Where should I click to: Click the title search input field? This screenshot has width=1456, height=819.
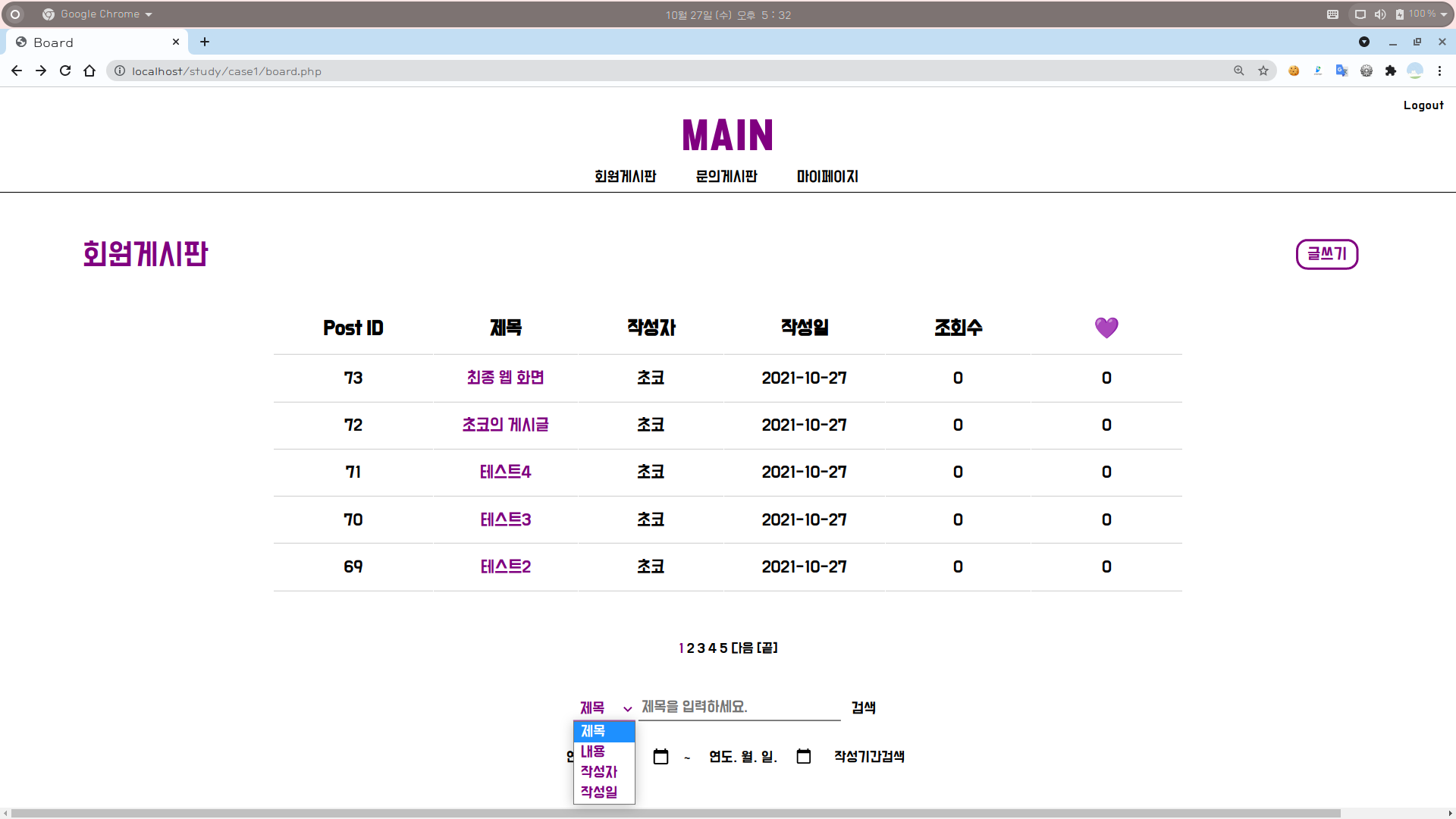[739, 708]
